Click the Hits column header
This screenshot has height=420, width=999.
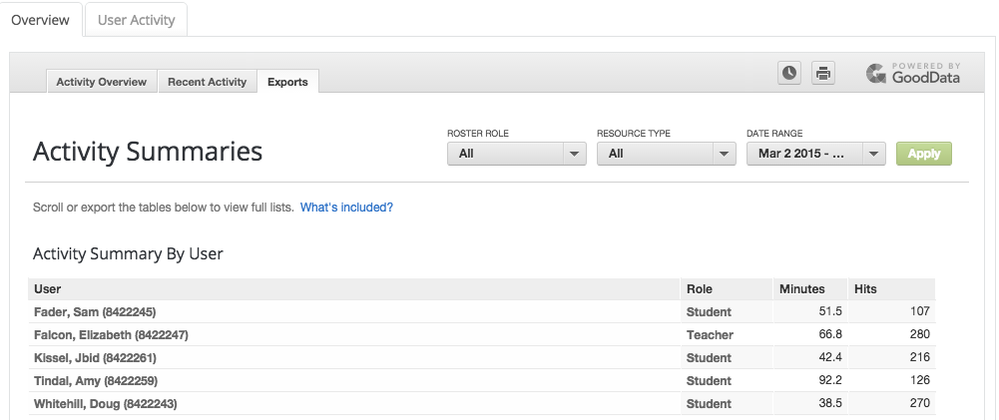coord(865,289)
